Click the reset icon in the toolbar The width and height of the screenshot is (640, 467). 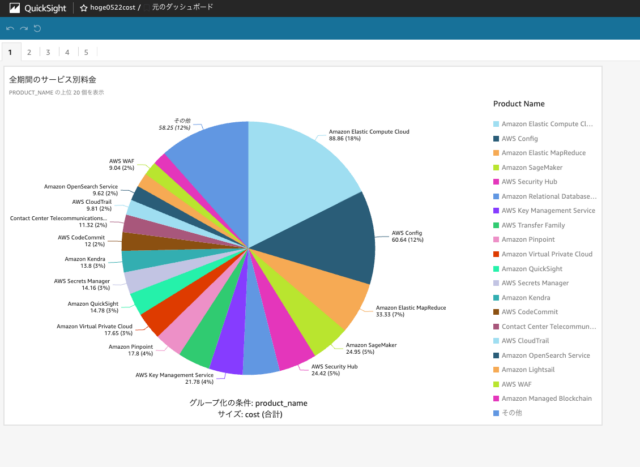click(x=37, y=29)
